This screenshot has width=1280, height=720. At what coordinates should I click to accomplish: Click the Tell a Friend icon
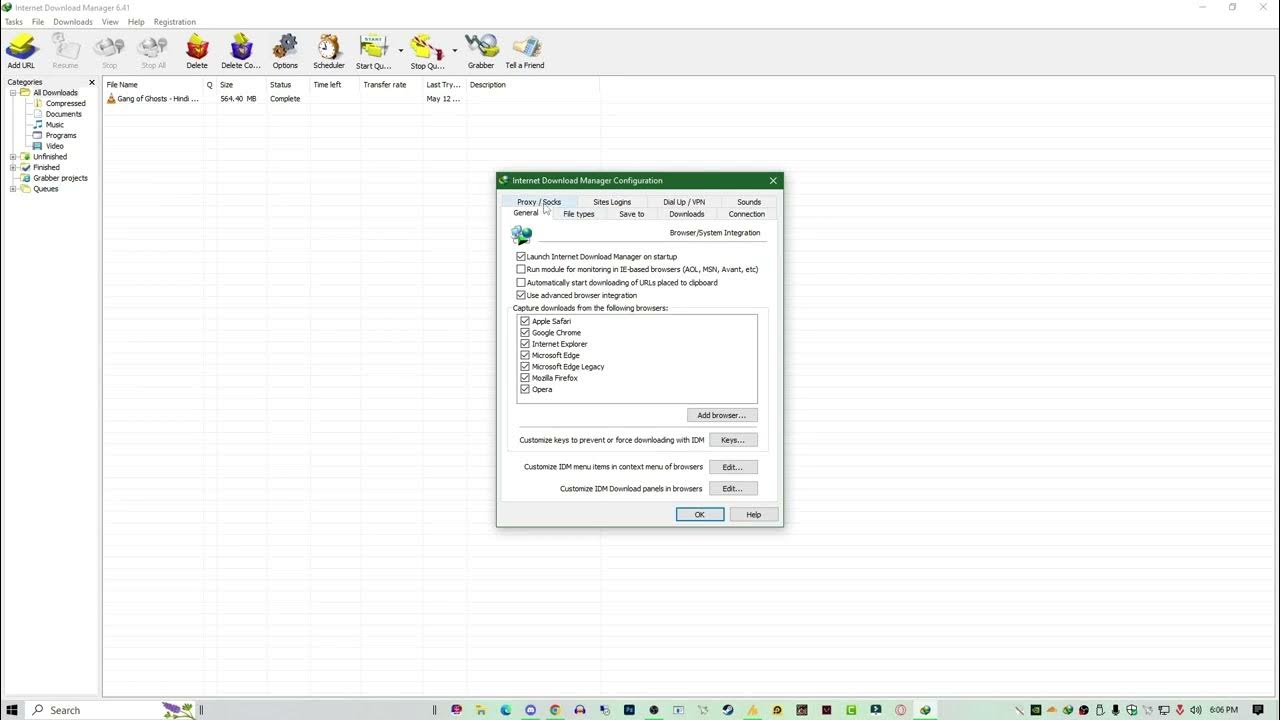coord(525,52)
